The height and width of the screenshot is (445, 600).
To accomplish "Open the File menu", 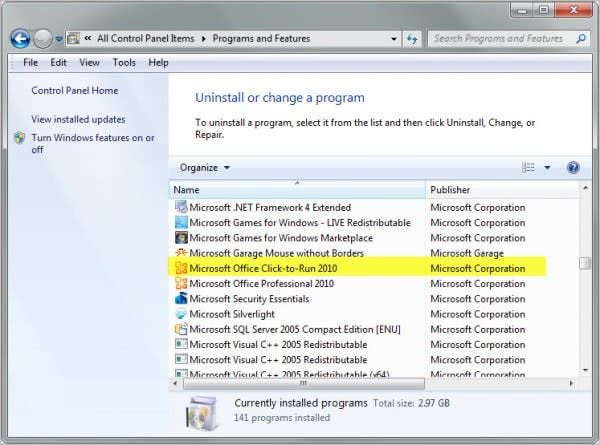I will [x=31, y=62].
